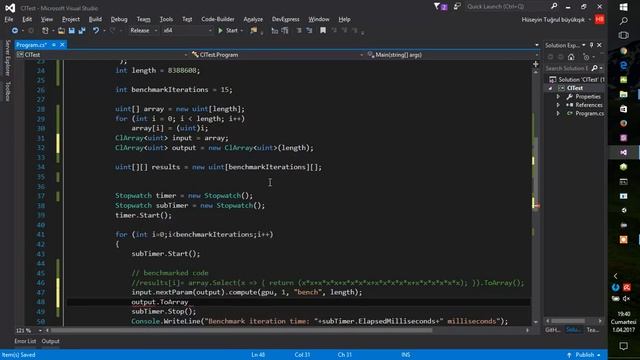Expand the References node
Viewport: 640px width, 360px height.
pos(558,105)
